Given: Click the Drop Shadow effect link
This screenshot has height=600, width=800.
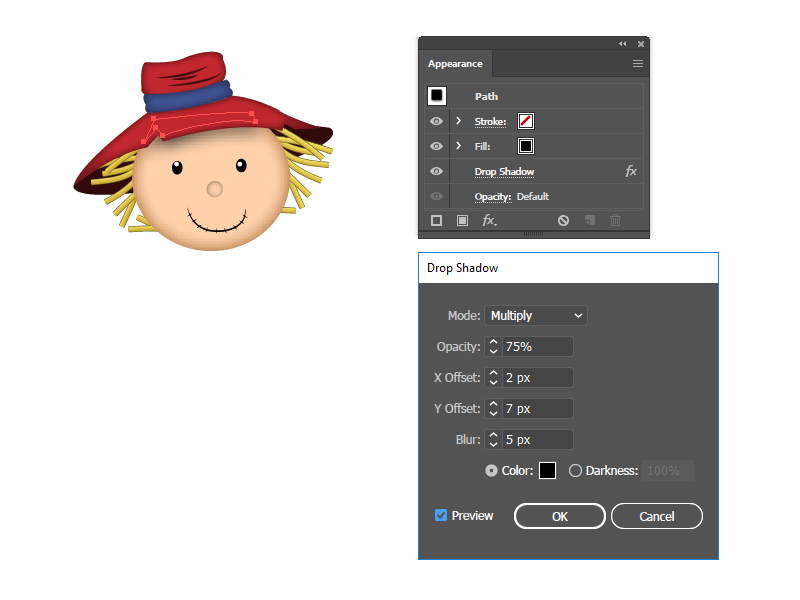Looking at the screenshot, I should (504, 172).
